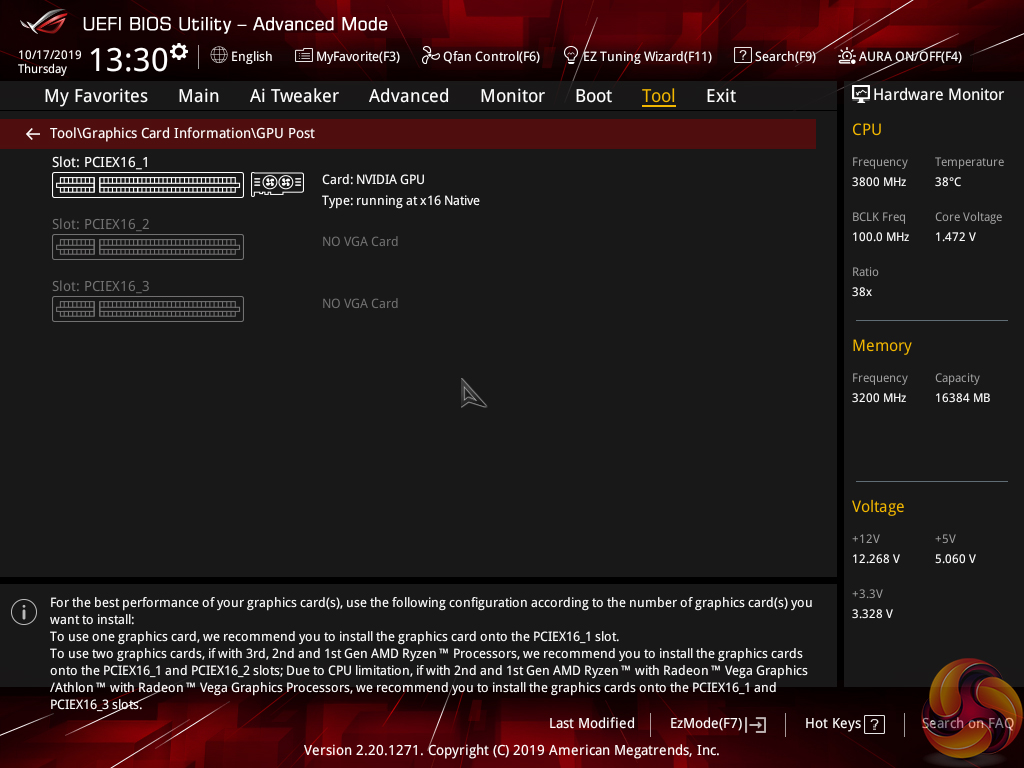The height and width of the screenshot is (768, 1024).
Task: Click the 'Slot: PCIEX16_2' label
Action: pos(101,225)
